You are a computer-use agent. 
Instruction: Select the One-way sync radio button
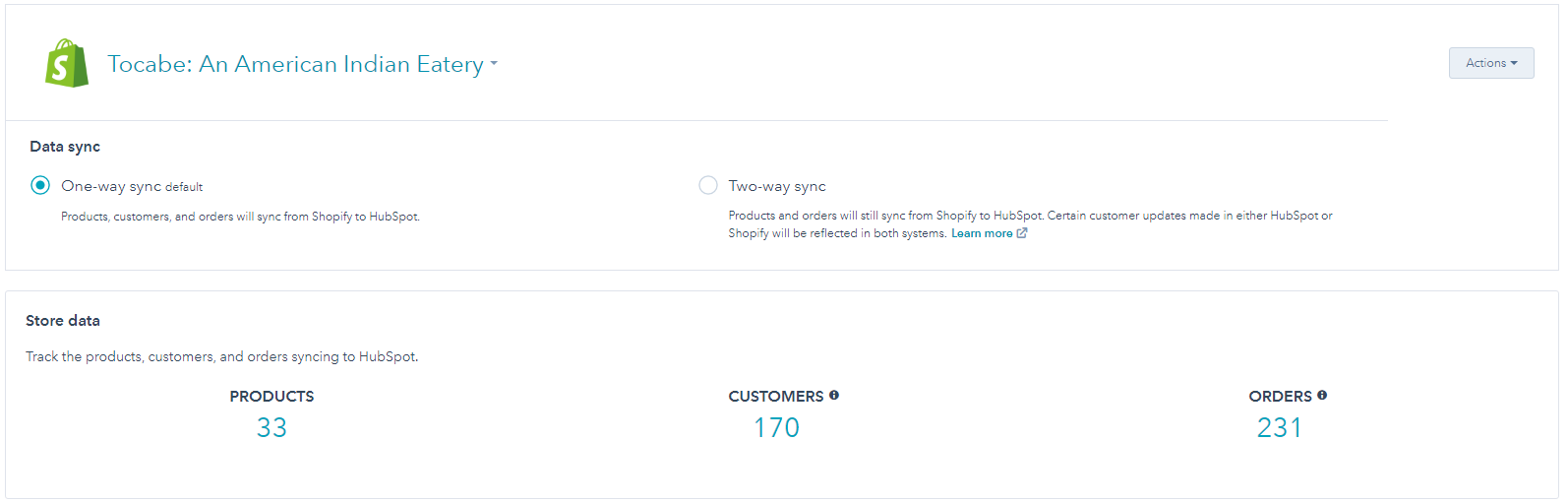tap(40, 185)
